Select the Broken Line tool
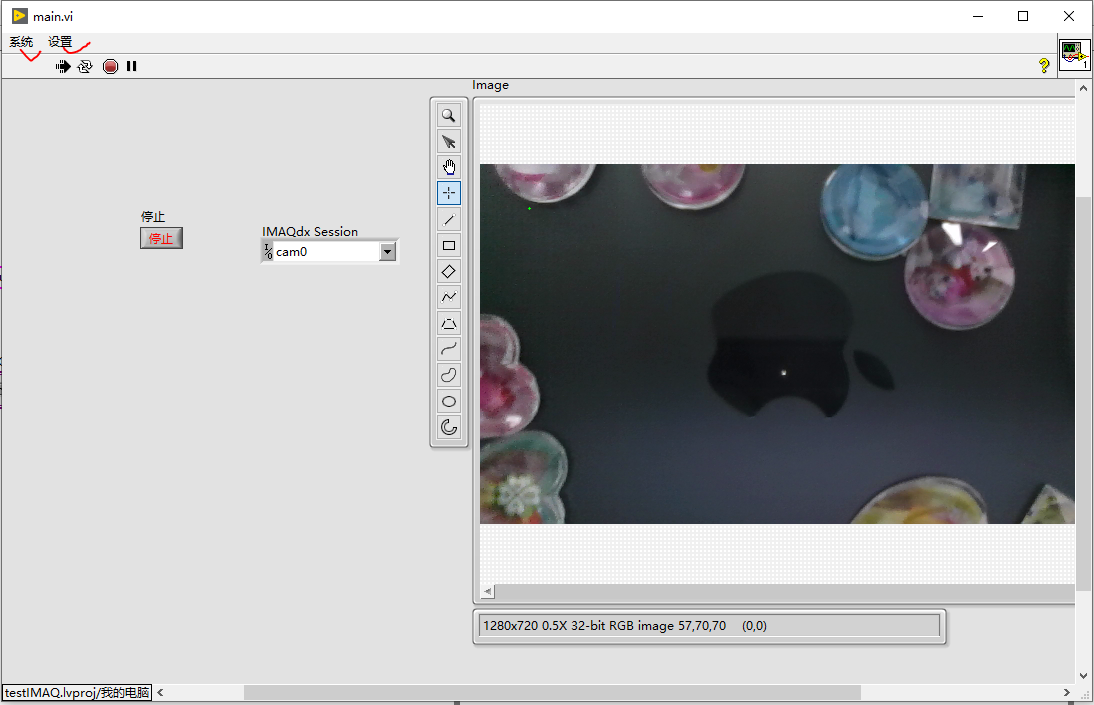This screenshot has width=1094, height=705. (449, 297)
